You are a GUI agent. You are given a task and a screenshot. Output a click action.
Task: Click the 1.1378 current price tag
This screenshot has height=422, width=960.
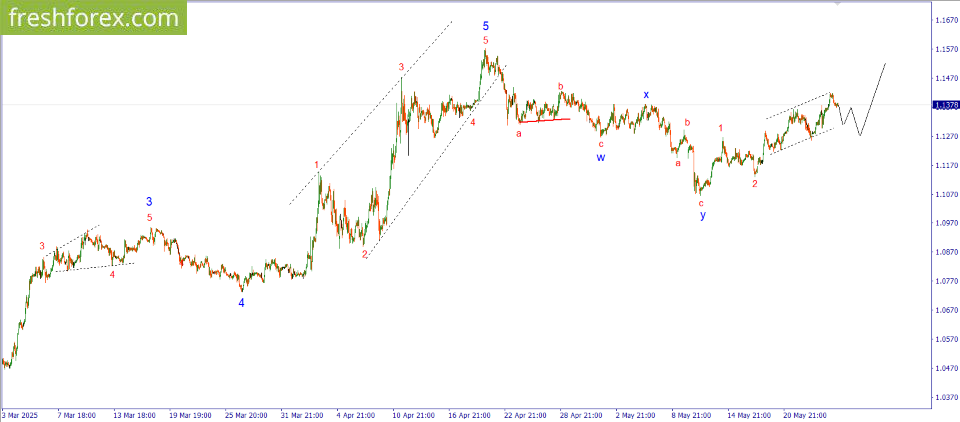click(945, 105)
